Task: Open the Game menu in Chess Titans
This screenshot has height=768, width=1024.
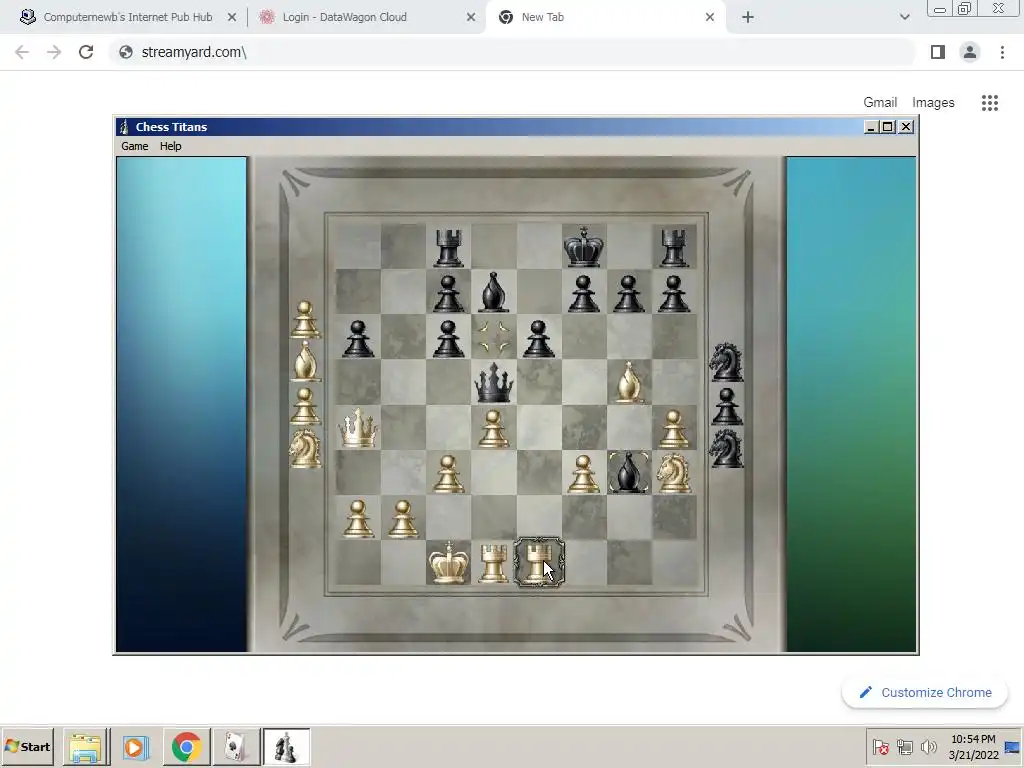Action: click(135, 146)
